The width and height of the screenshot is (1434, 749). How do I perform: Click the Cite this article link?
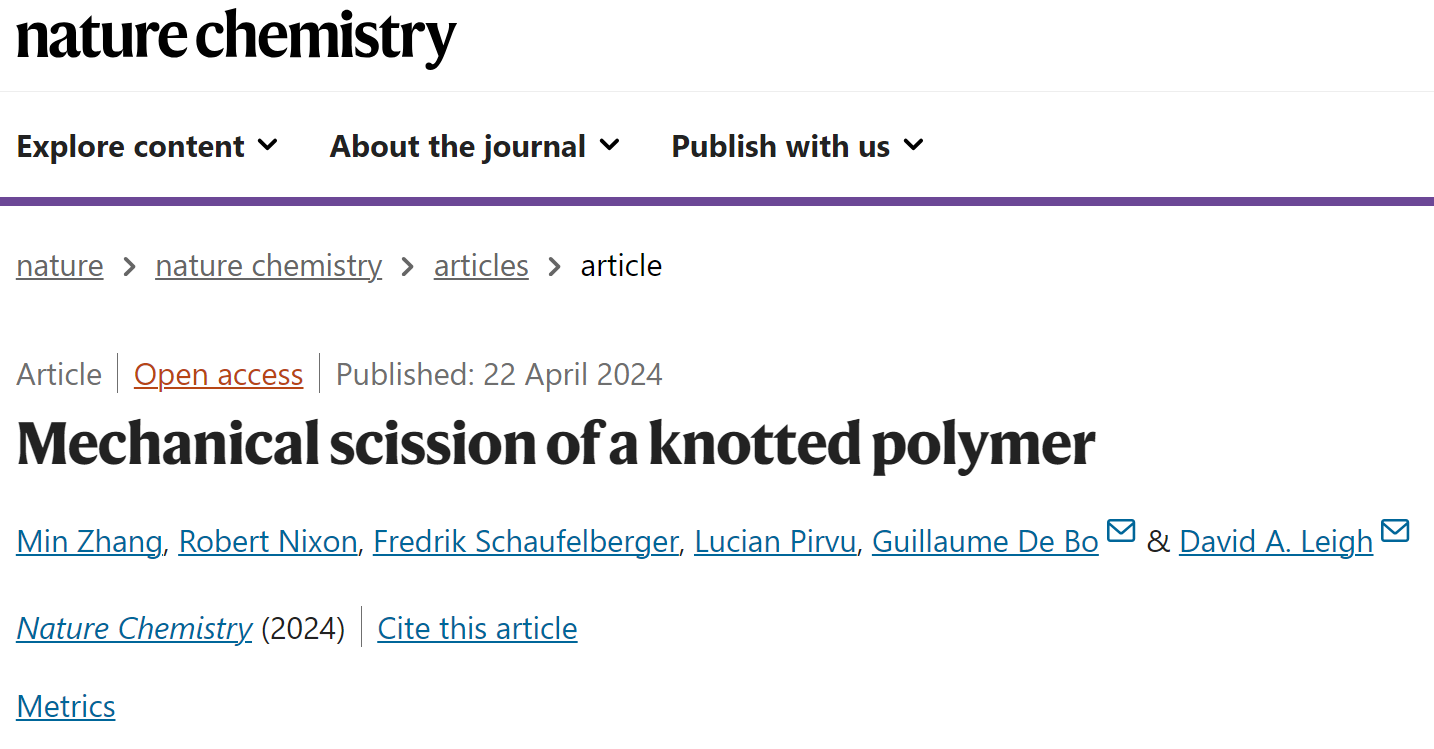(x=477, y=628)
